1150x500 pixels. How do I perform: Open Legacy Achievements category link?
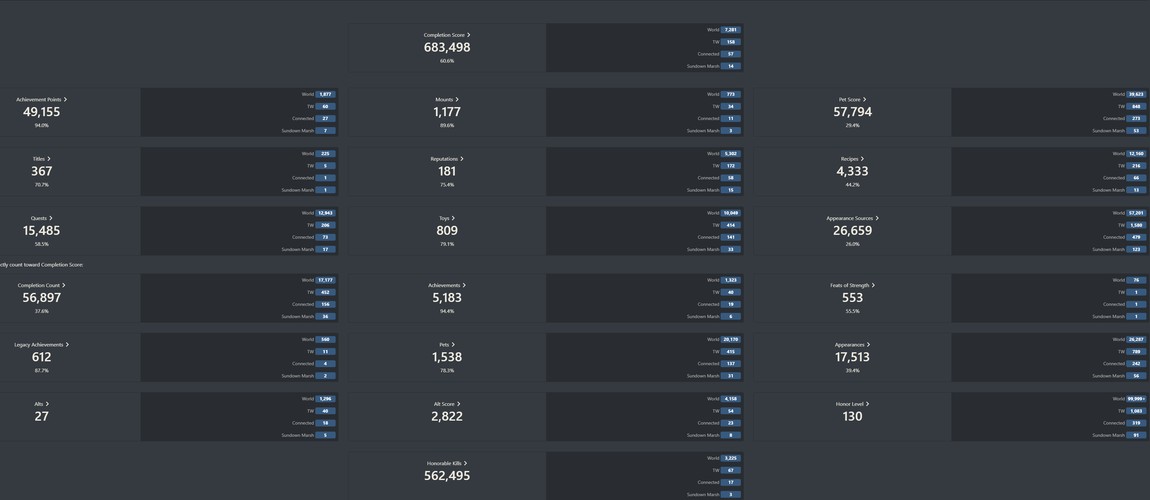pyautogui.click(x=42, y=345)
